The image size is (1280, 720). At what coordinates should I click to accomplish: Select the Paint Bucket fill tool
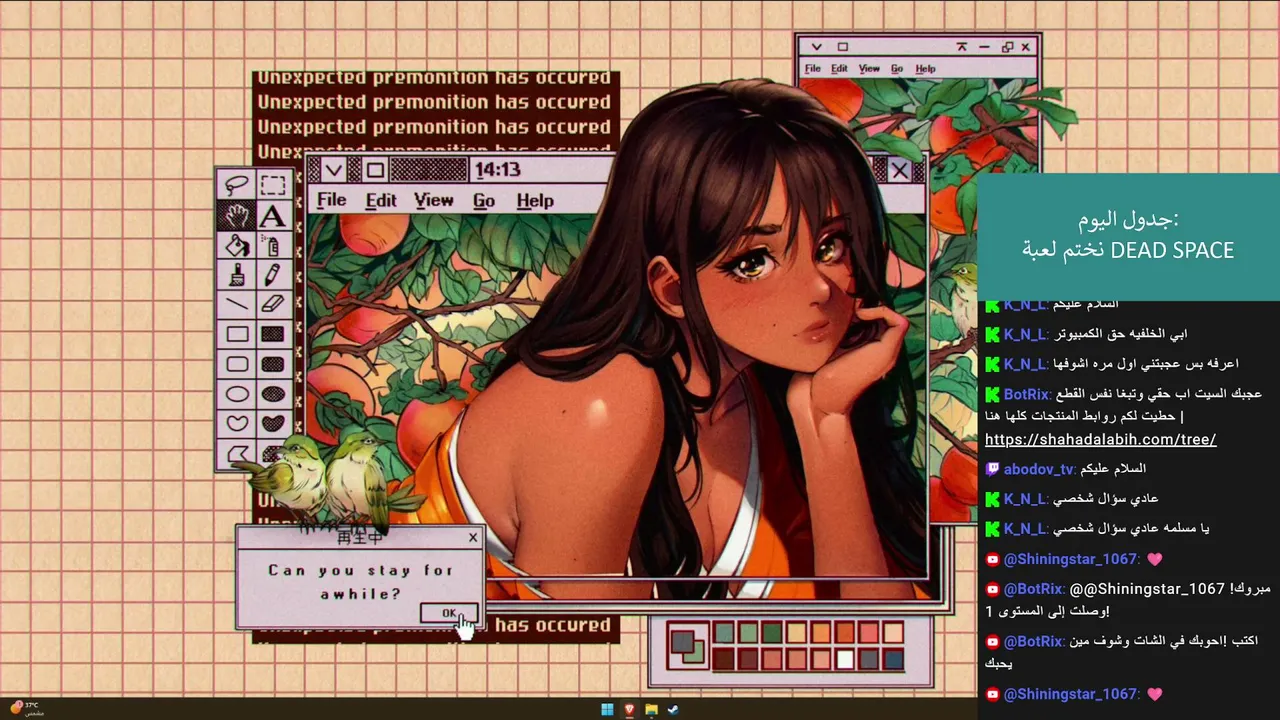point(237,245)
